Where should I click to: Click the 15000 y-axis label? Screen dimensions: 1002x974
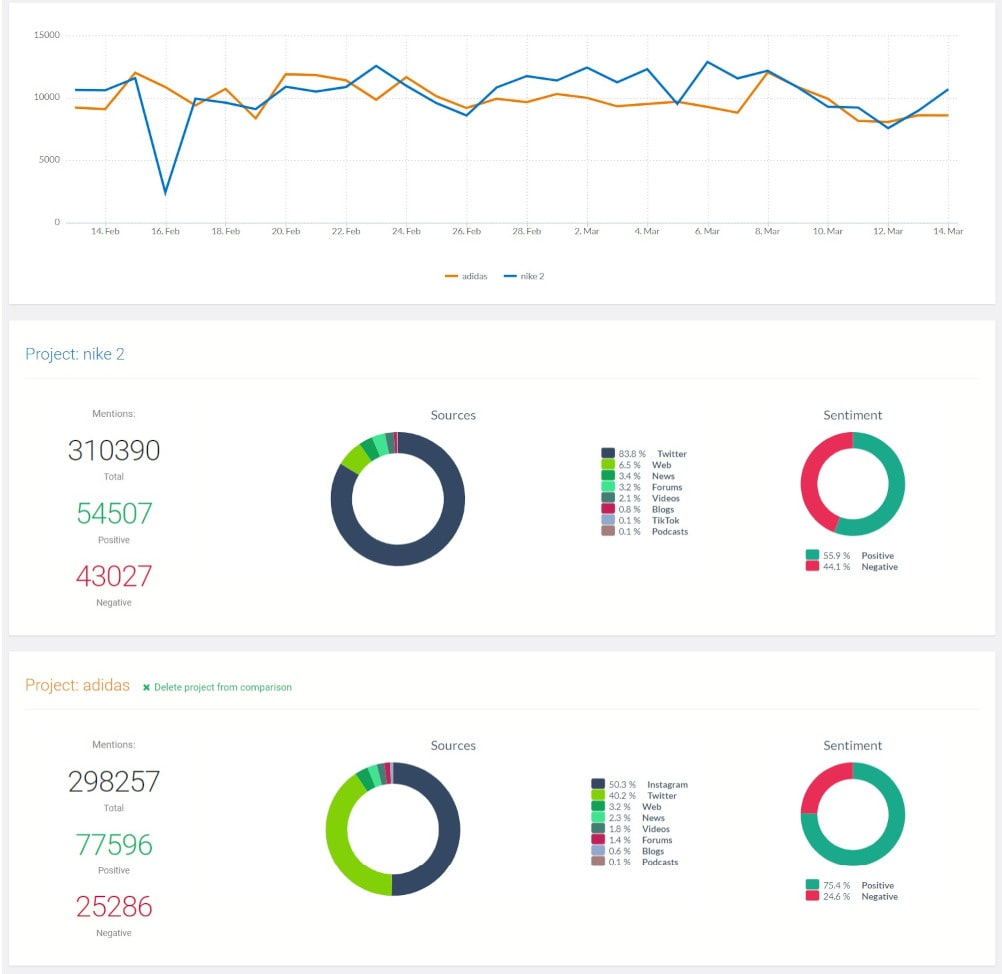pos(47,35)
